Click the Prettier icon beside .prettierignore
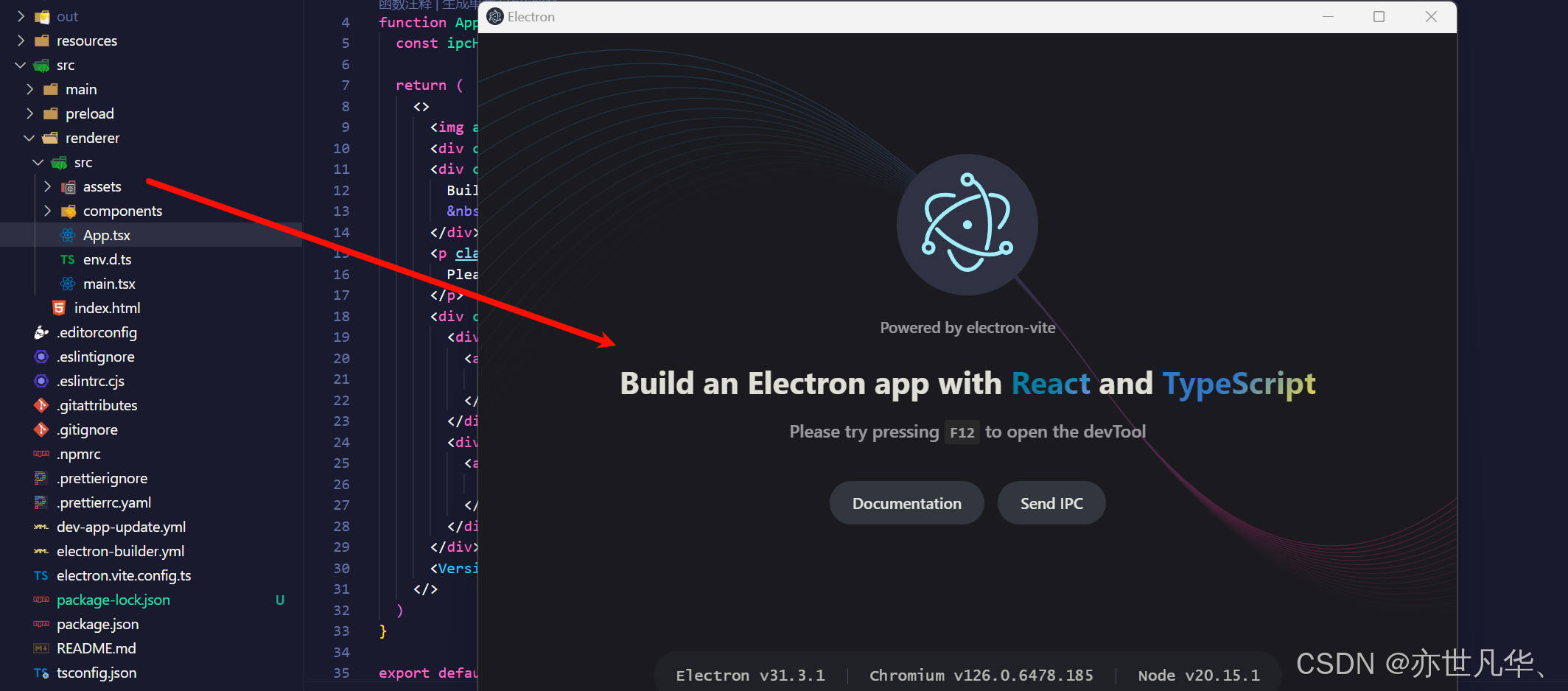1568x691 pixels. [x=41, y=478]
